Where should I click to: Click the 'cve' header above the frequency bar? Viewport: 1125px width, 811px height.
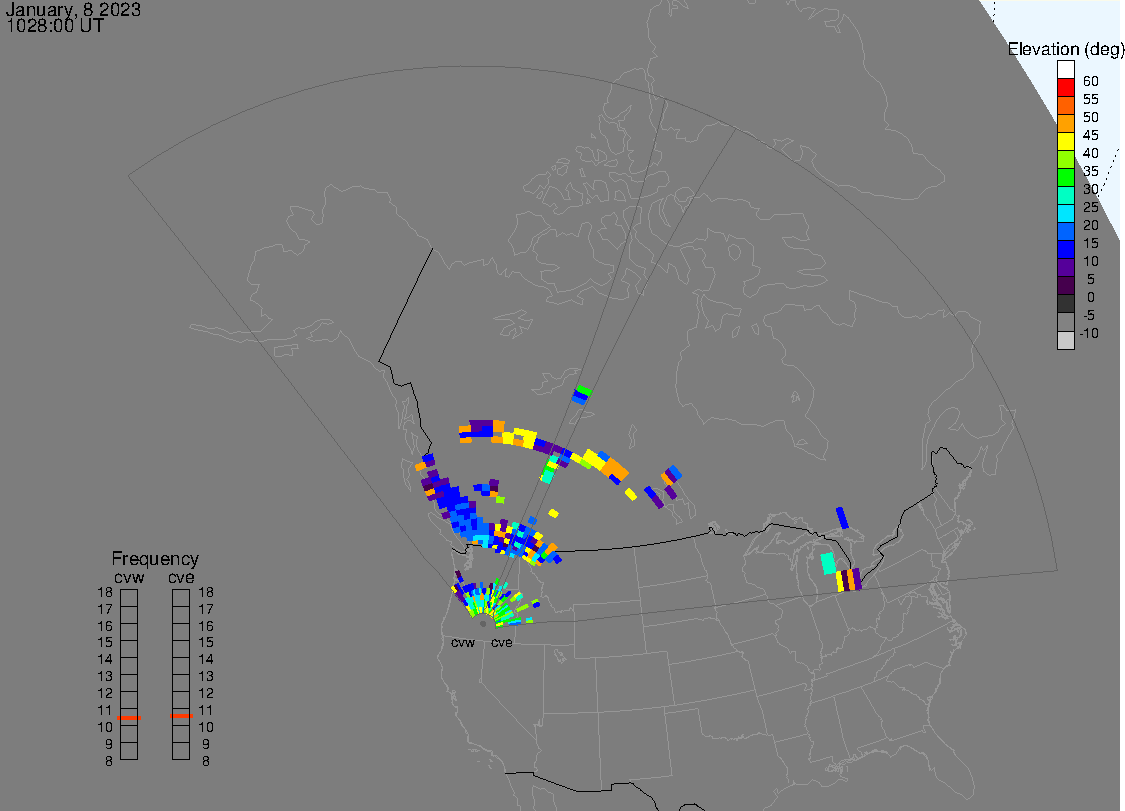click(181, 577)
